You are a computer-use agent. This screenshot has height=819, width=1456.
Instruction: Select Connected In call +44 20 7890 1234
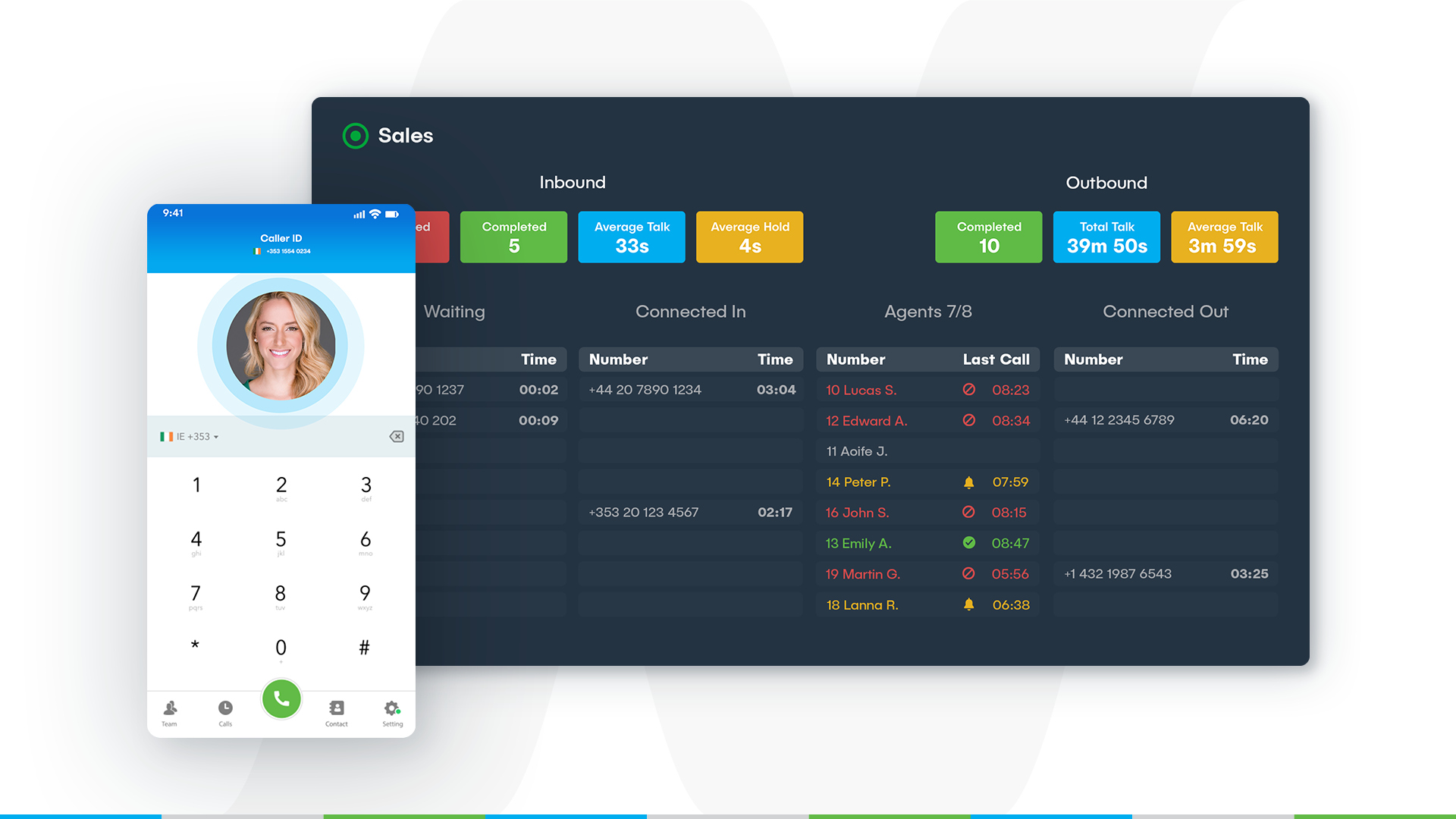tap(645, 390)
